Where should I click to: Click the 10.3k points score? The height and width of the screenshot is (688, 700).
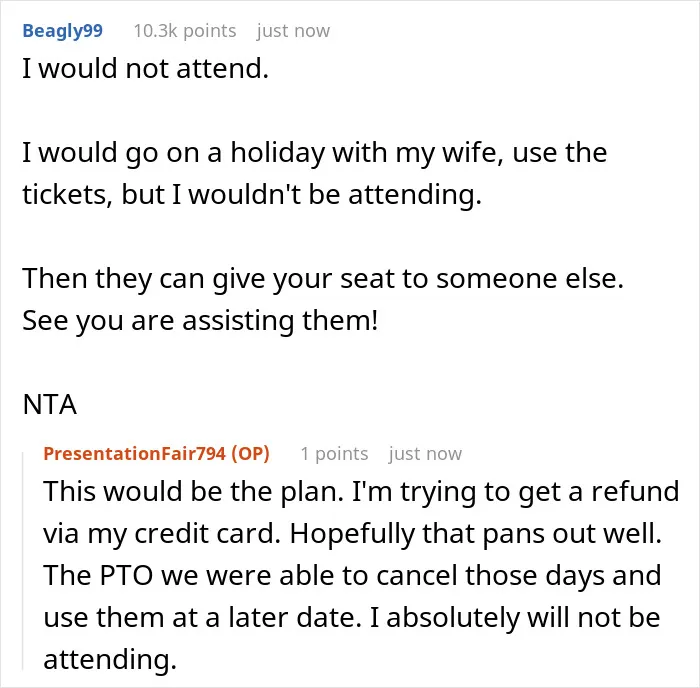point(185,31)
